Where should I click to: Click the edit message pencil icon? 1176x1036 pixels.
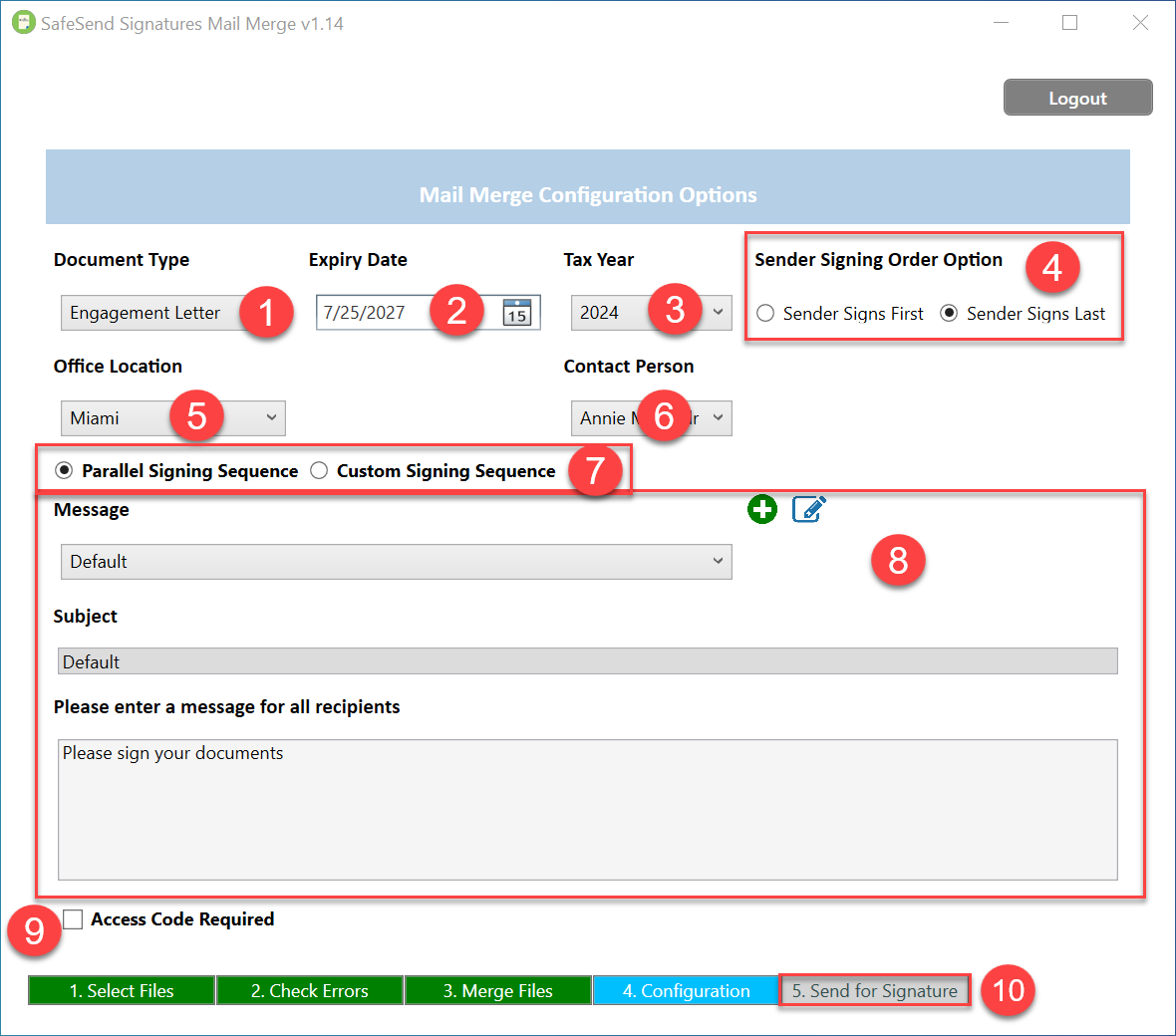[x=809, y=509]
